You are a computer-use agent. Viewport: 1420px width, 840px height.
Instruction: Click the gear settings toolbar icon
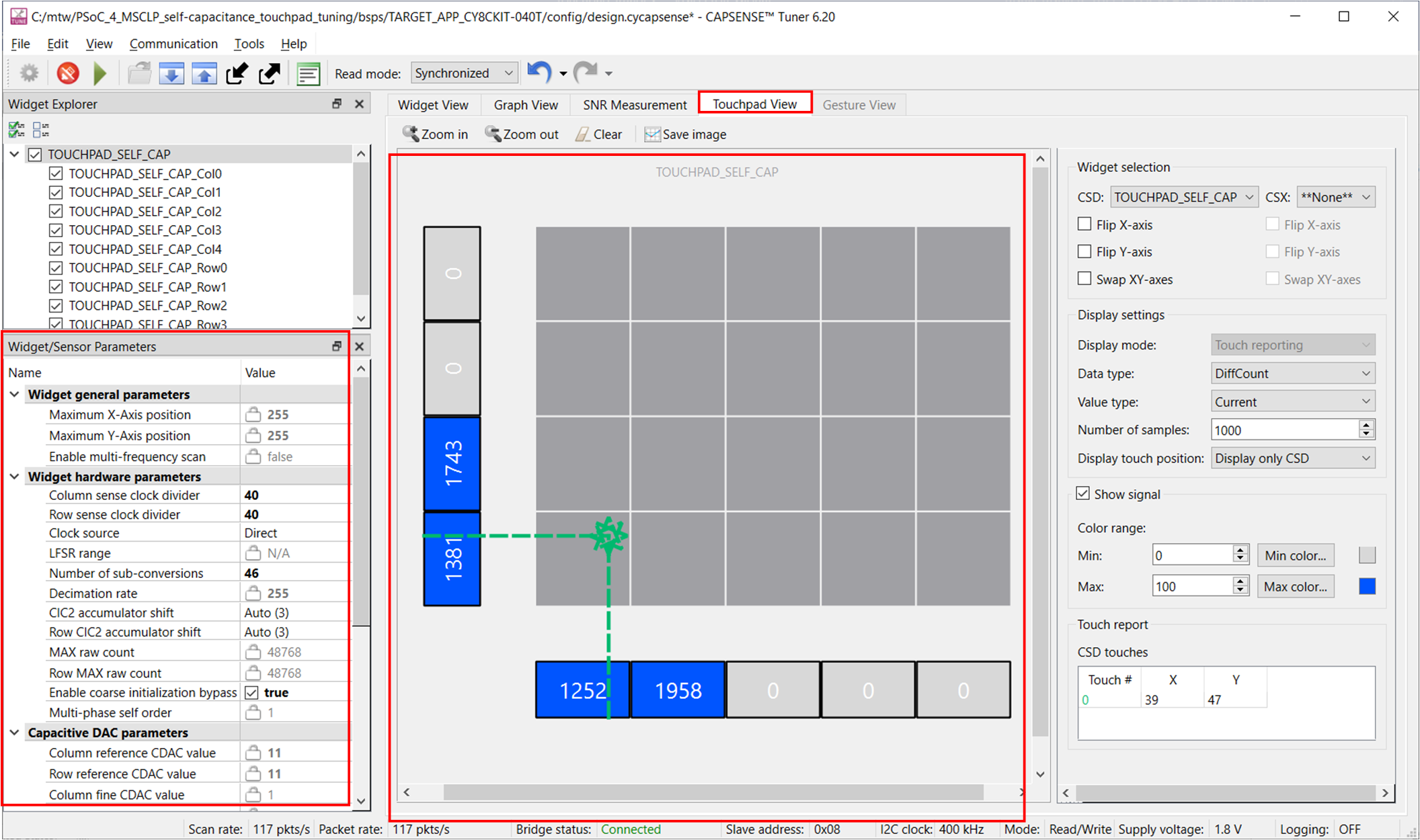point(29,73)
